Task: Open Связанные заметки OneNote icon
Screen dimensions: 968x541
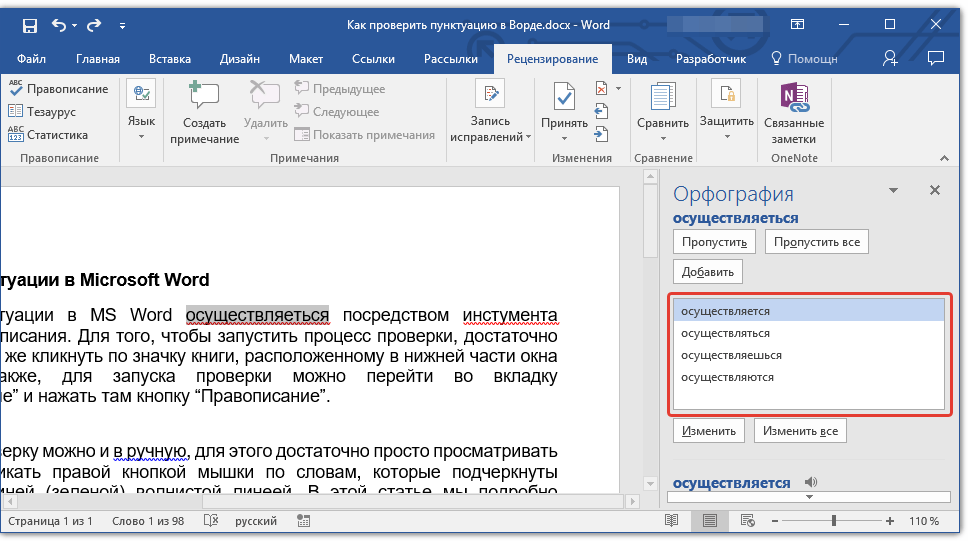Action: pos(794,98)
